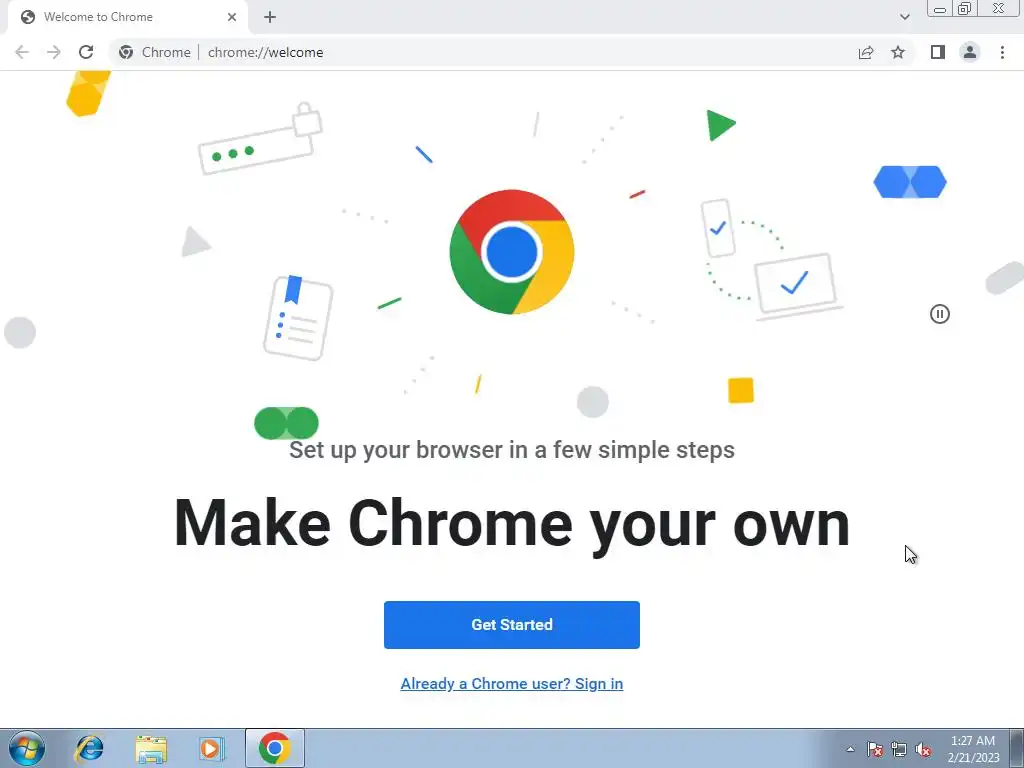Viewport: 1024px width, 768px height.
Task: Select the Welcome to Chrome tab
Action: pyautogui.click(x=127, y=17)
